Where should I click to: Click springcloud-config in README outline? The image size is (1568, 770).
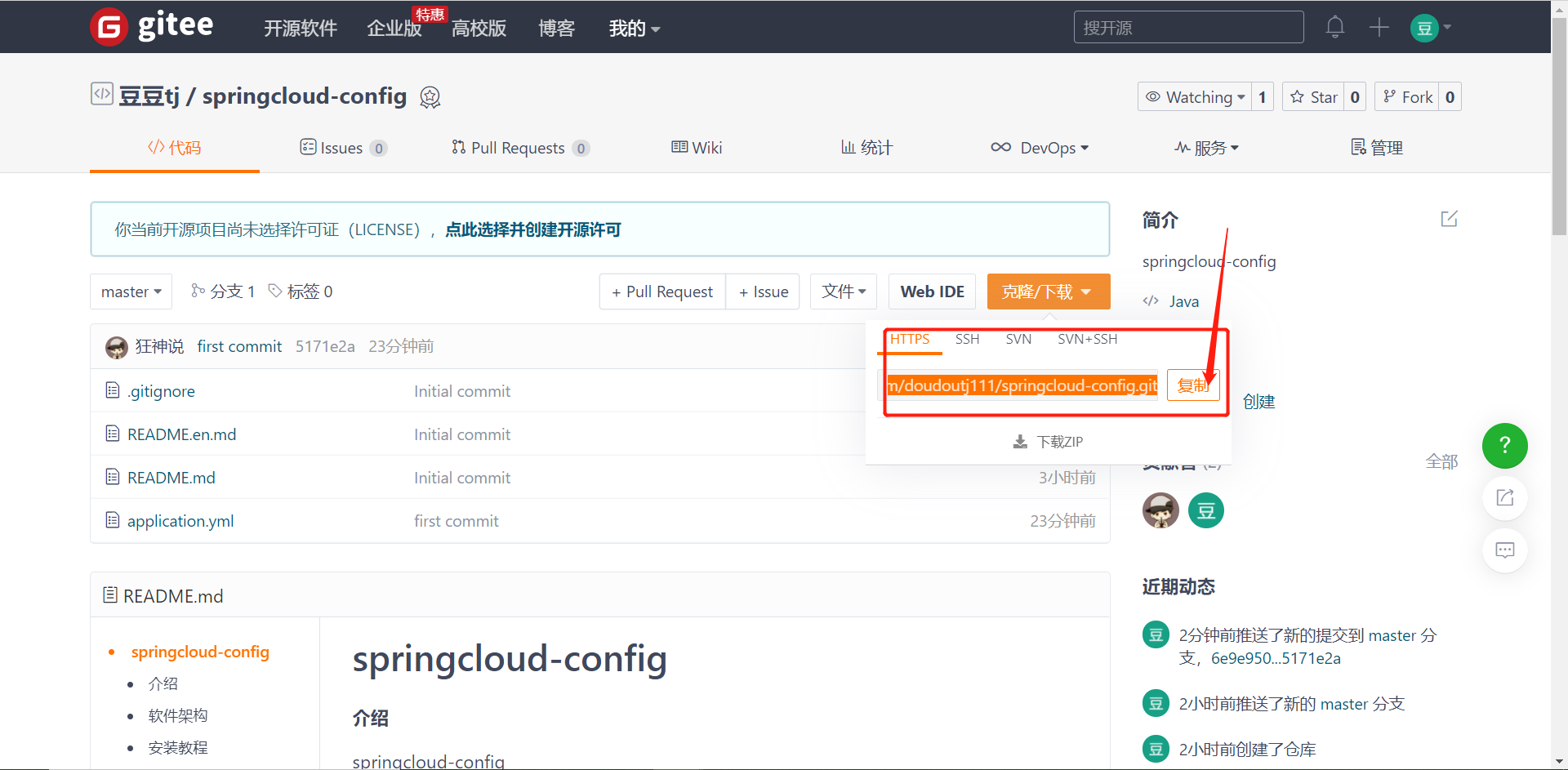(x=200, y=652)
